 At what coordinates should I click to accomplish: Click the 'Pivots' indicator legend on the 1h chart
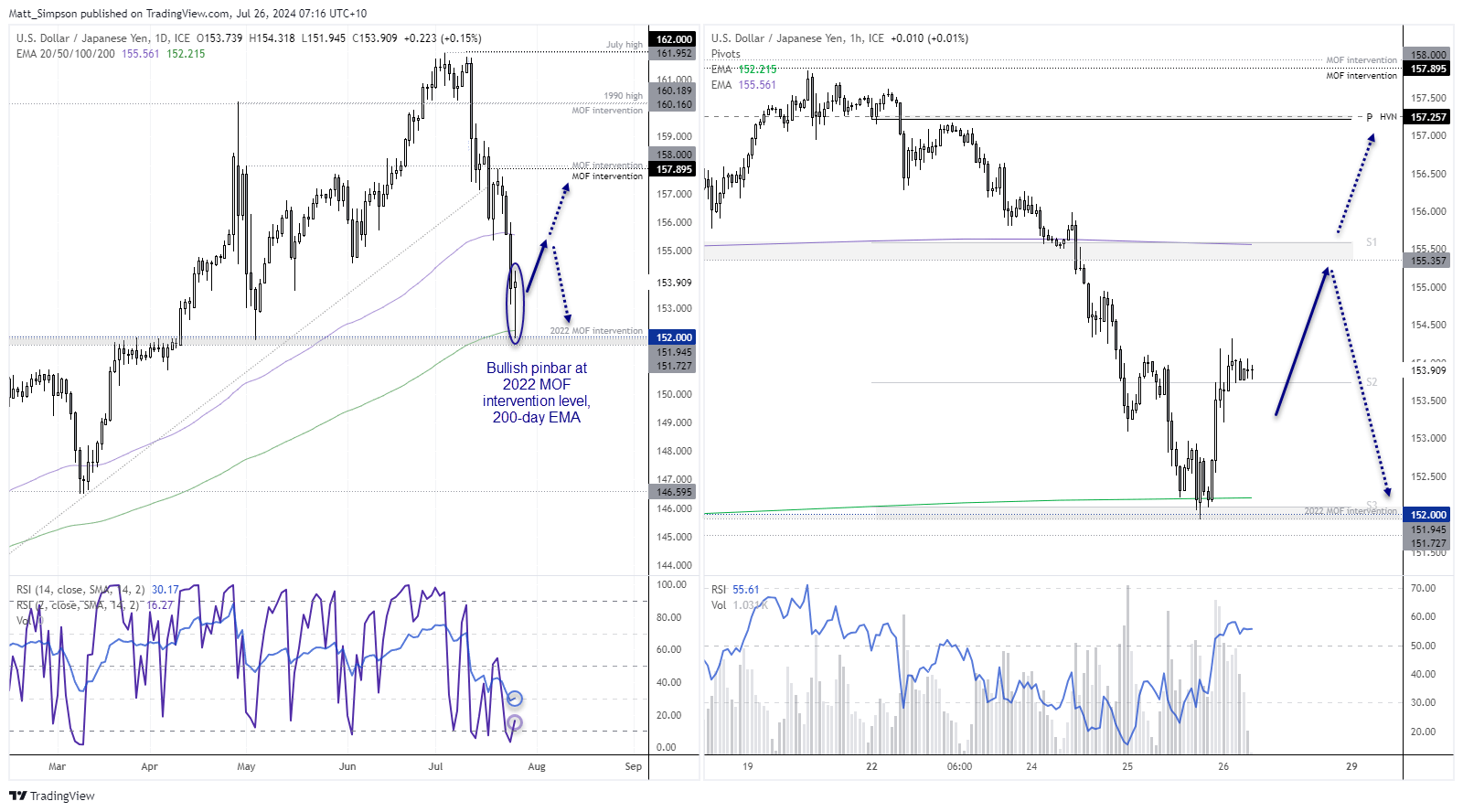pos(726,54)
